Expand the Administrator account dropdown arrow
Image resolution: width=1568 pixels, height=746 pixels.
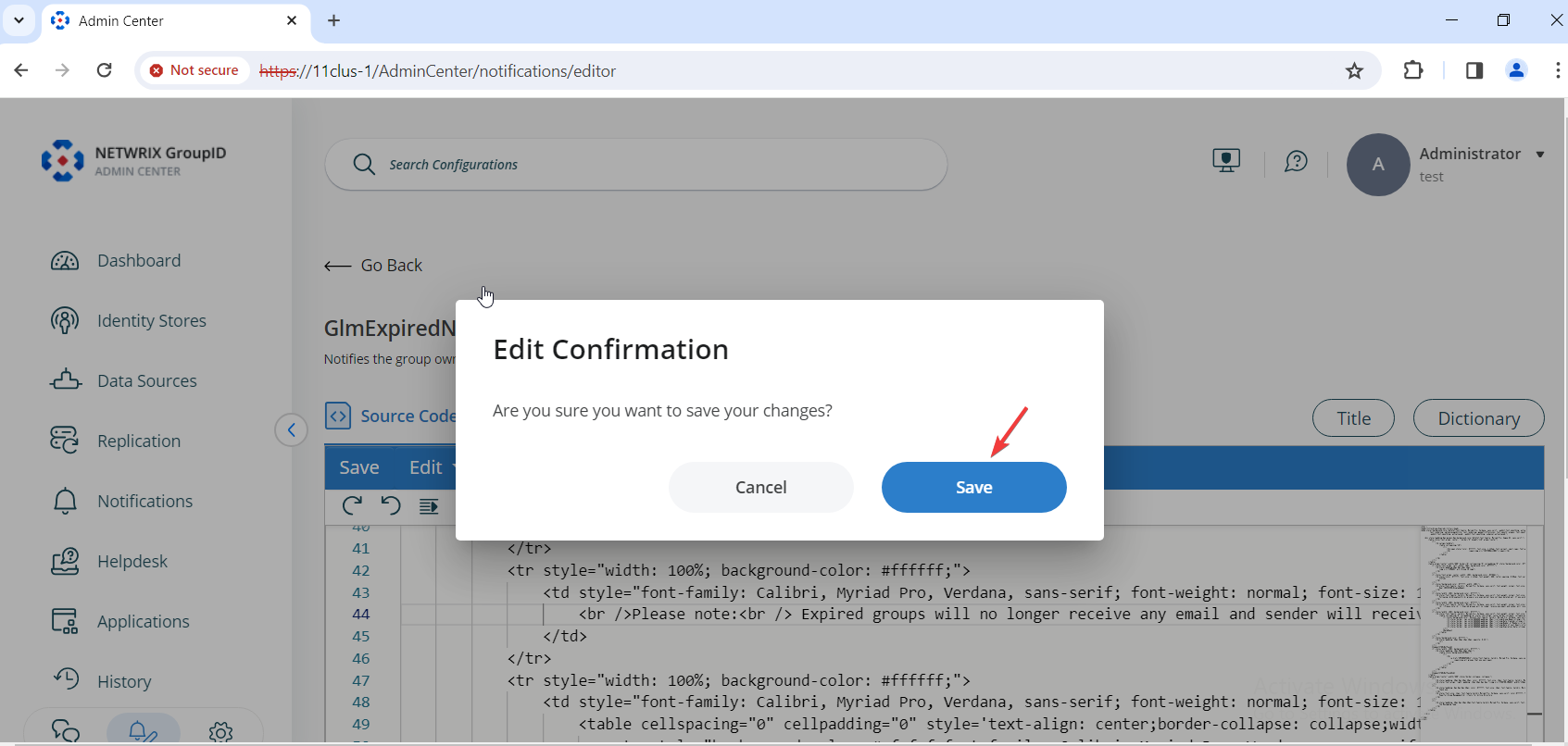coord(1540,155)
